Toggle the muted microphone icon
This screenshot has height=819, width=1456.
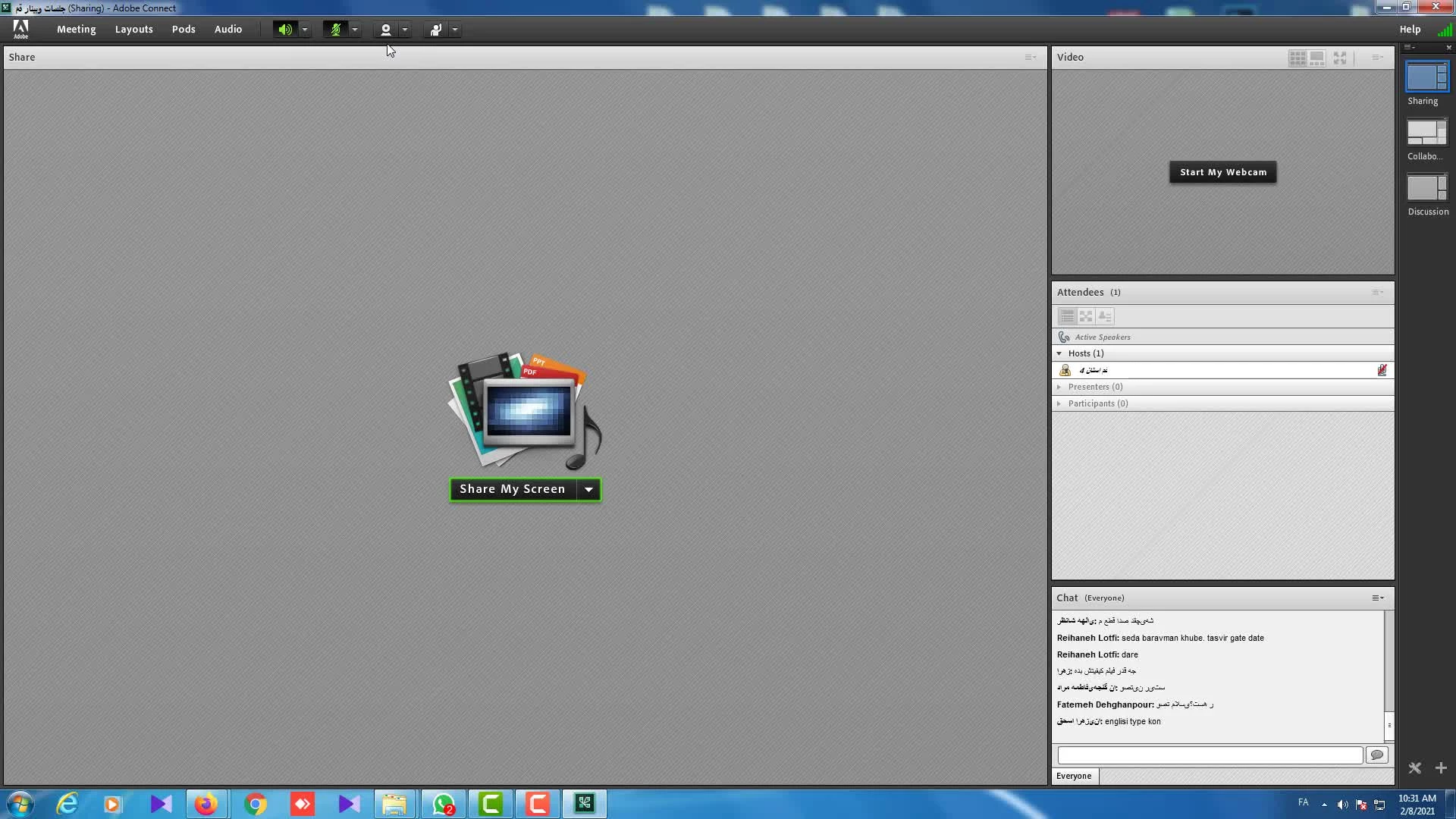coord(335,30)
